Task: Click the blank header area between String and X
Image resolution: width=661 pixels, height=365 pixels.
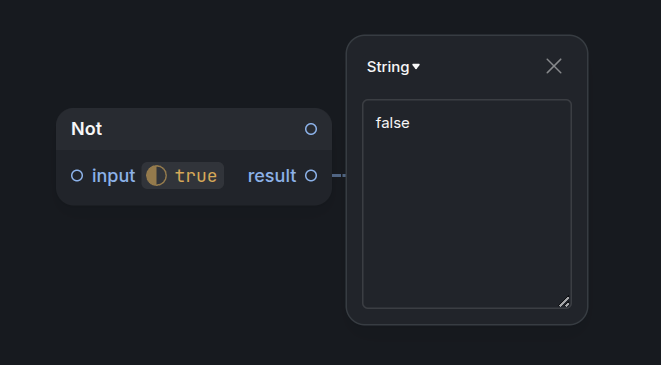Action: point(483,67)
